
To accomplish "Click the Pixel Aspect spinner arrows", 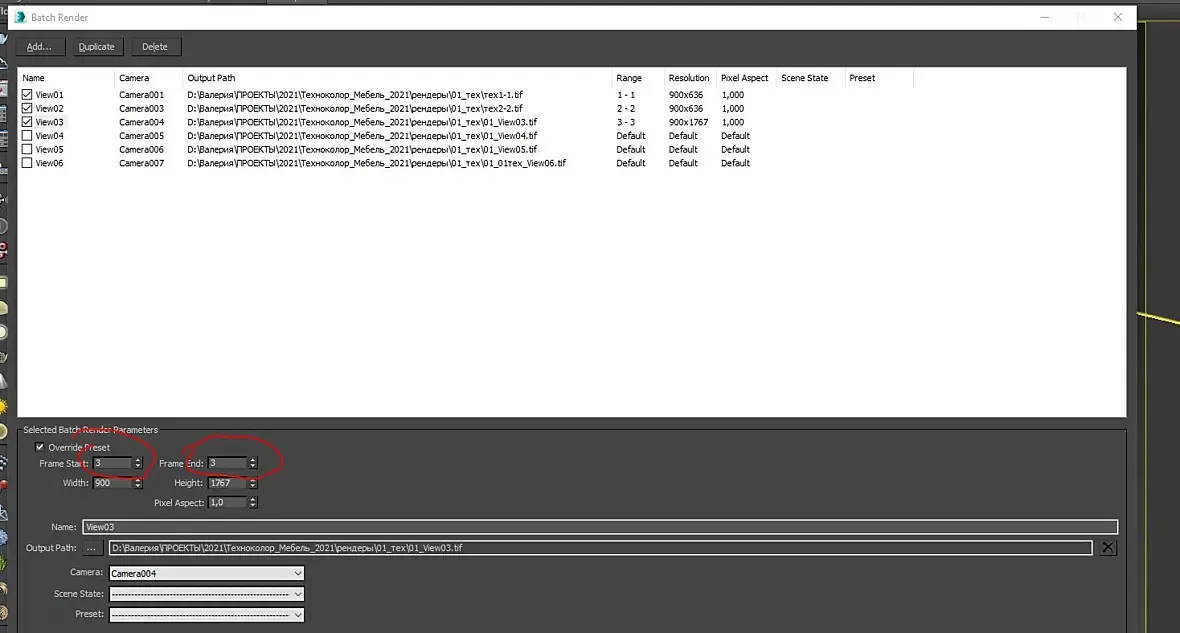I will tap(253, 503).
